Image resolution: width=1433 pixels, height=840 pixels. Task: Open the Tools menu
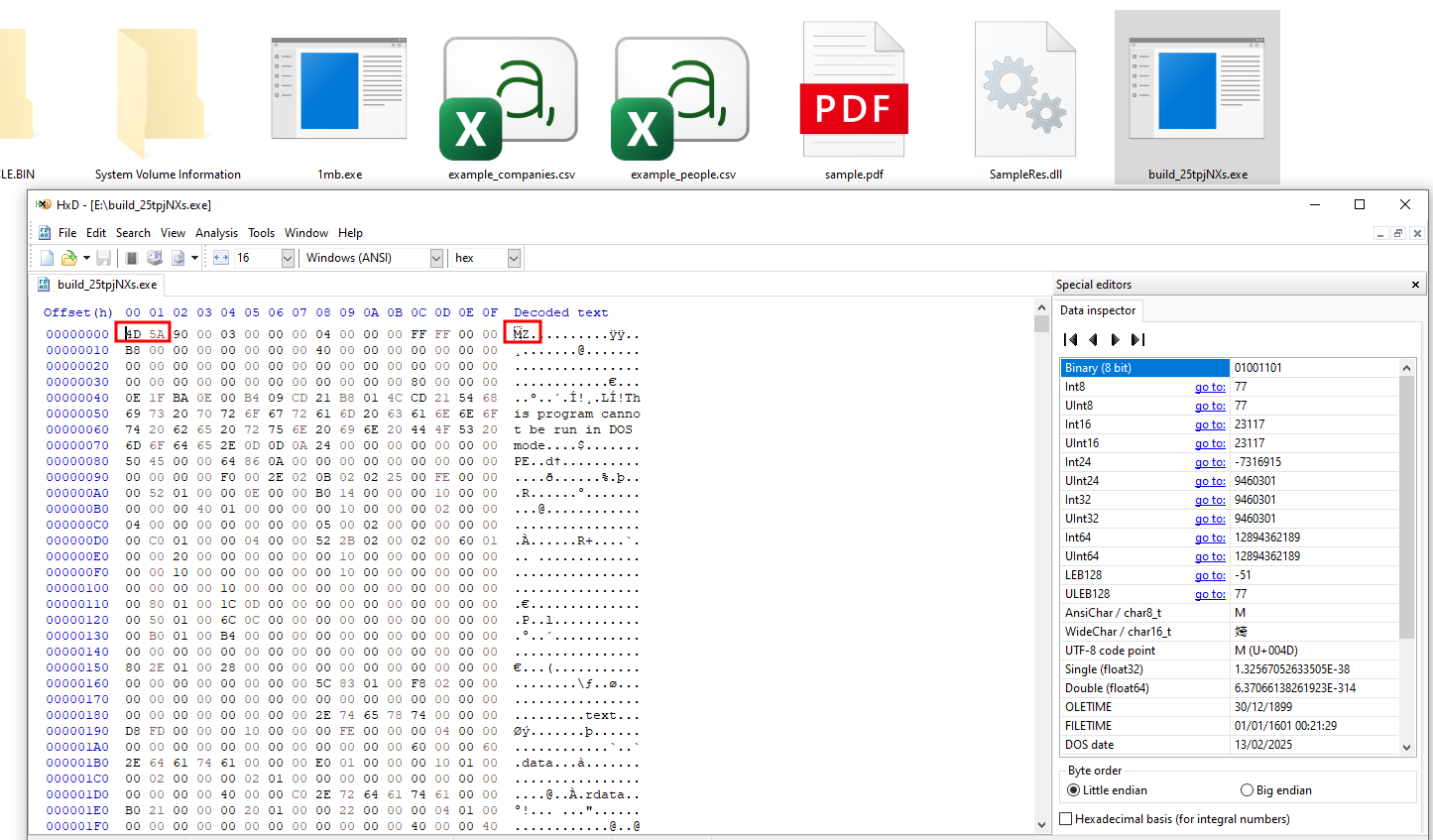click(261, 233)
